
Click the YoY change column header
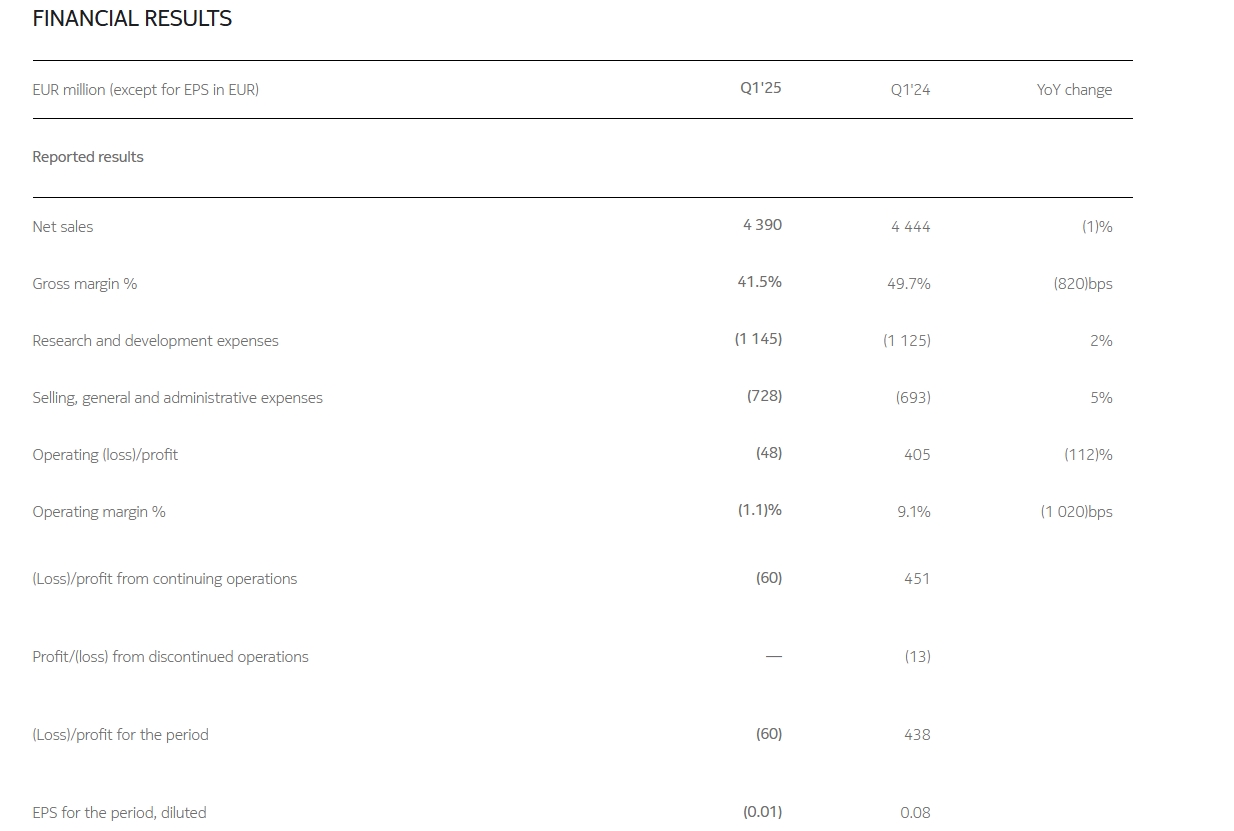pos(1074,90)
